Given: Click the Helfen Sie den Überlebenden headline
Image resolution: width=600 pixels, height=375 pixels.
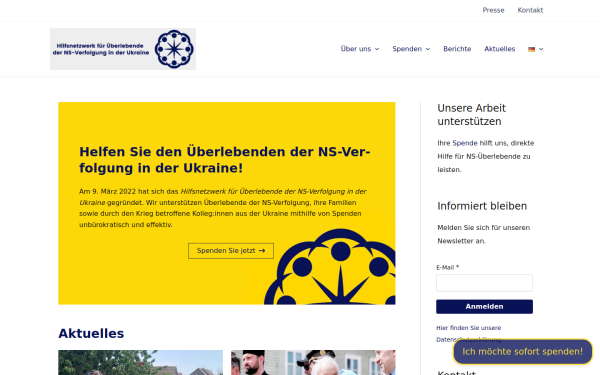Looking at the screenshot, I should [x=225, y=160].
